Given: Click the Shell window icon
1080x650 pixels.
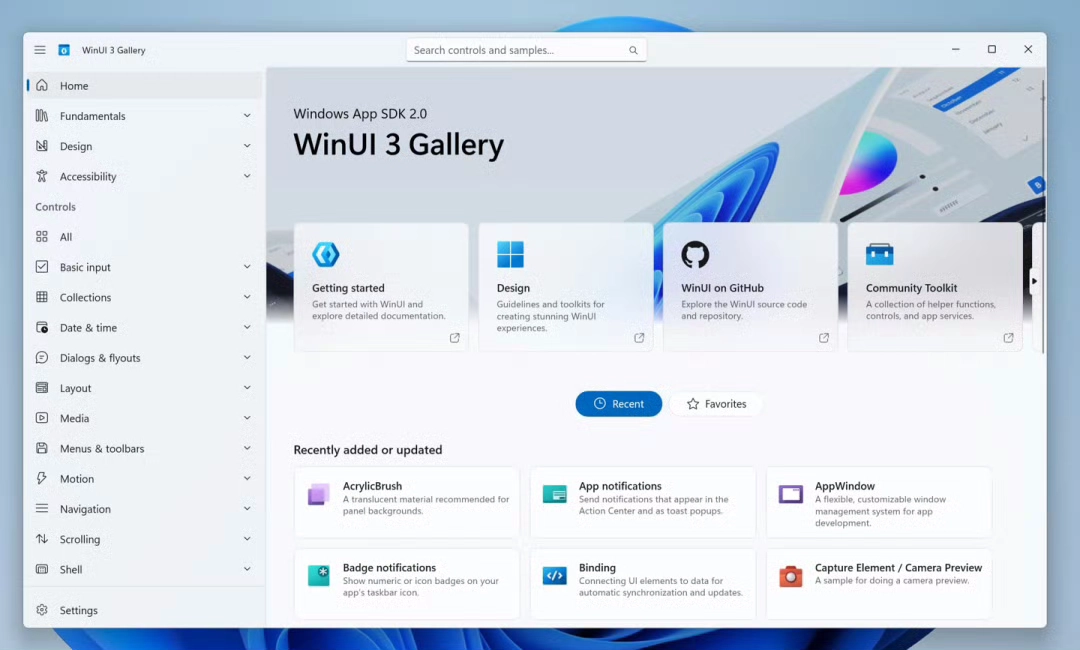Looking at the screenshot, I should click(x=42, y=569).
